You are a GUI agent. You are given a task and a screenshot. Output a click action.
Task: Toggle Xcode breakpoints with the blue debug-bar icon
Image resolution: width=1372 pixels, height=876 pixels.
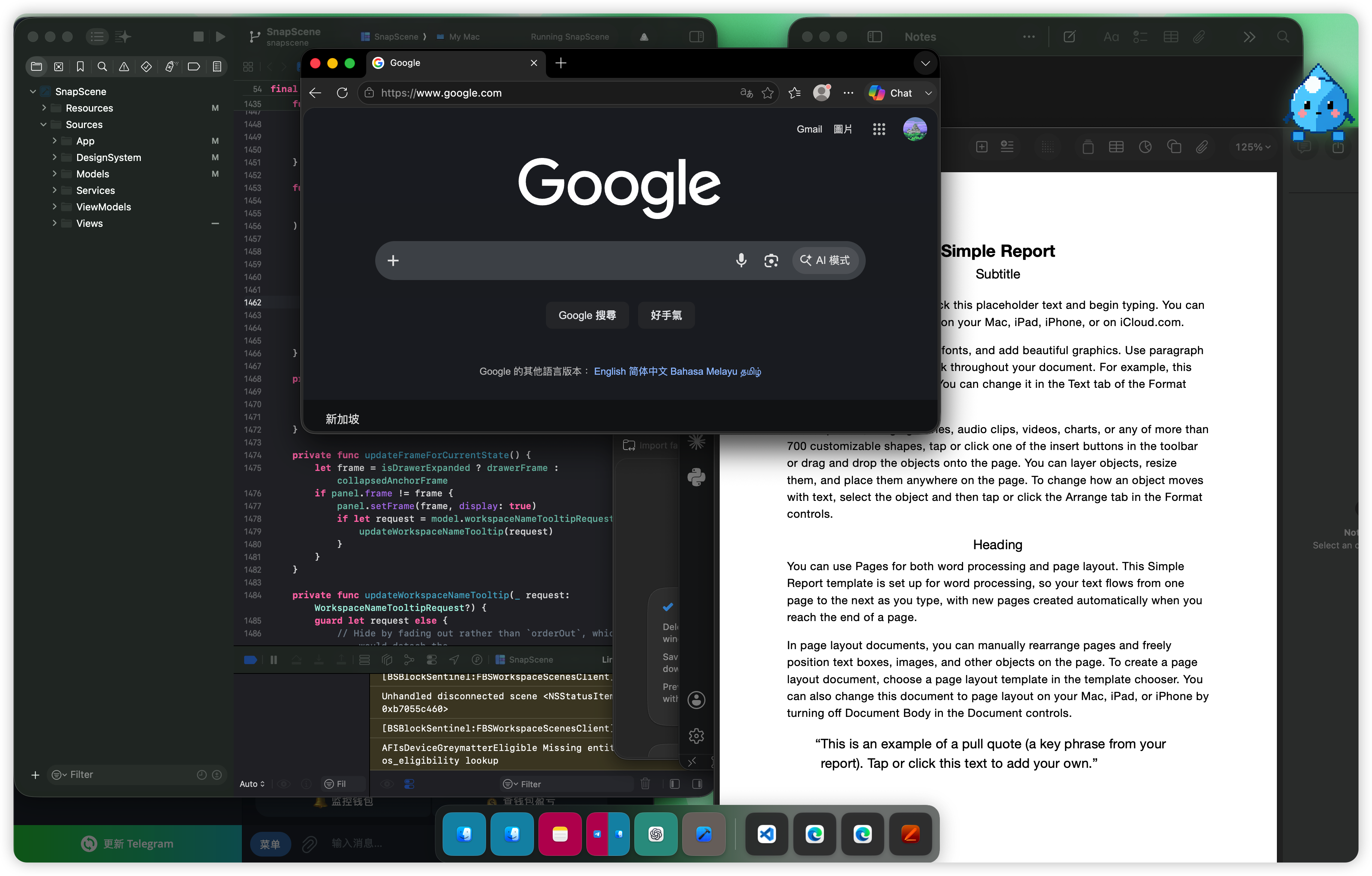[x=250, y=660]
